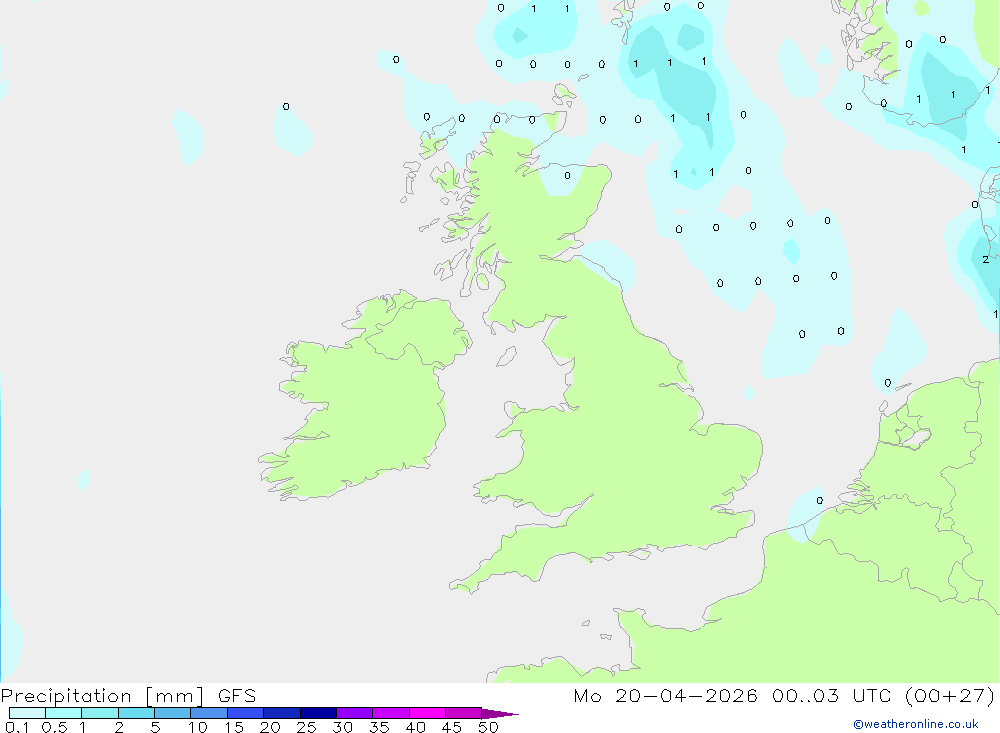Screen dimensions: 1000x733
Task: Click the 25–30 mm navy legend swatch
Action: (x=318, y=713)
